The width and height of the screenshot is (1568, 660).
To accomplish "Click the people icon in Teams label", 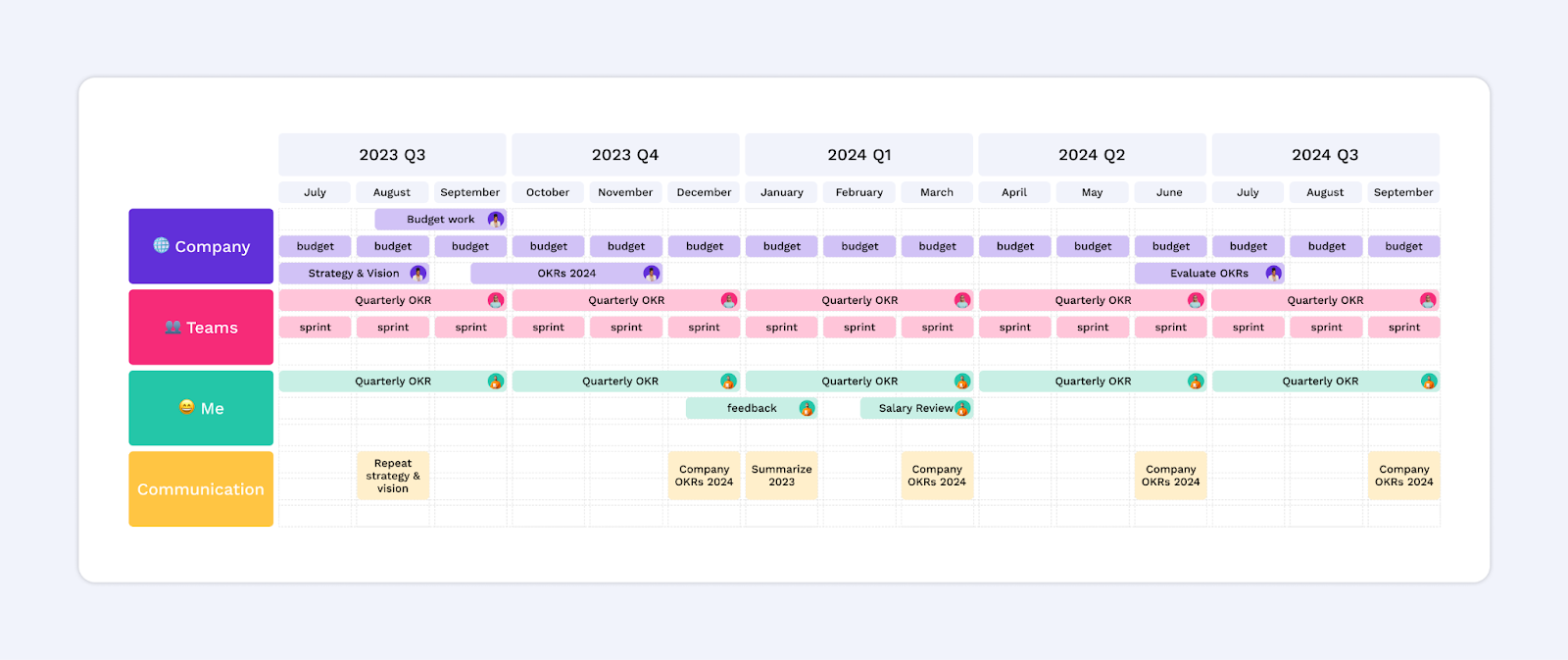I will point(173,328).
